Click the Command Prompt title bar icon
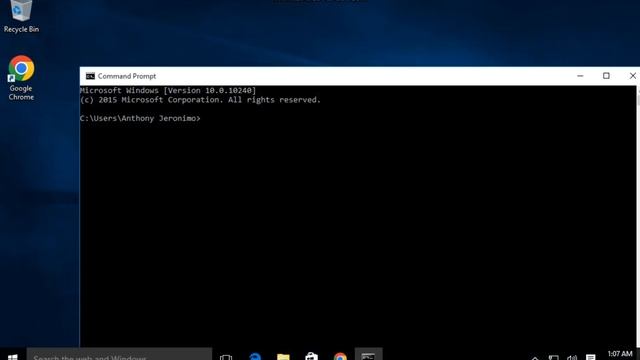Screen dimensions: 640x360 tap(90, 76)
